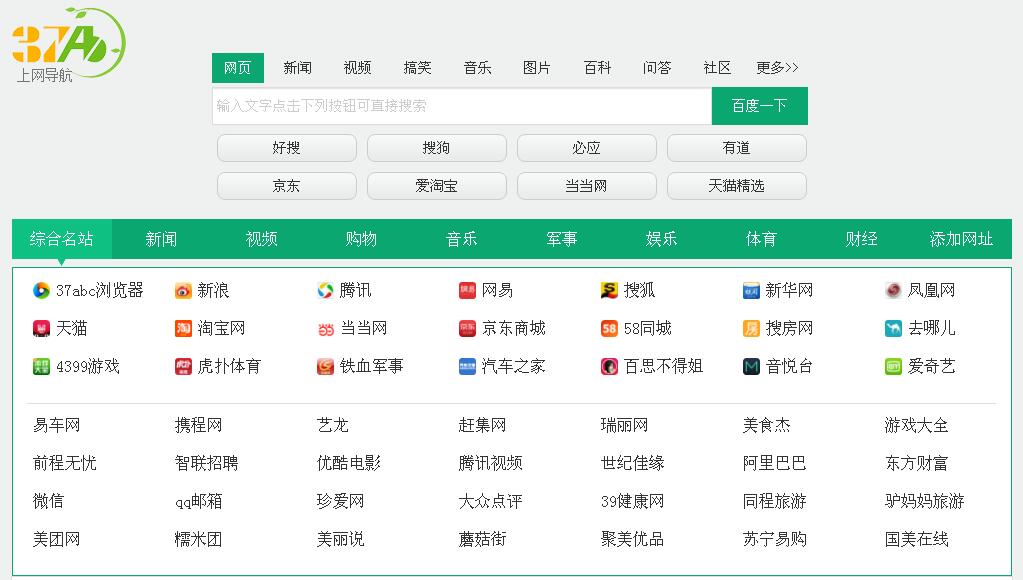Image resolution: width=1023 pixels, height=580 pixels.
Task: Search with the 爱淘宝 button
Action: pos(436,186)
